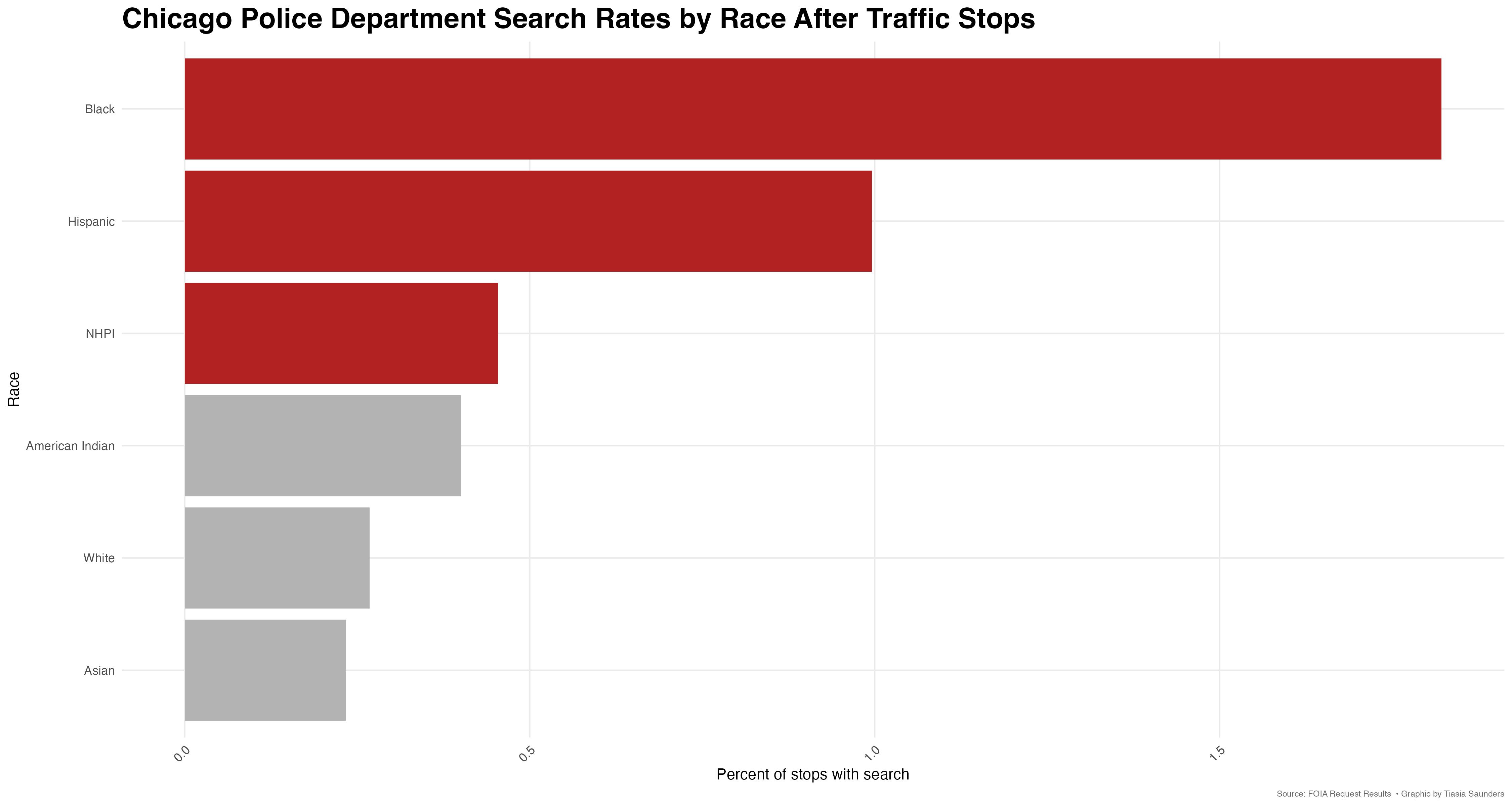
Task: Click the 'Hispanic' axis label
Action: point(91,222)
